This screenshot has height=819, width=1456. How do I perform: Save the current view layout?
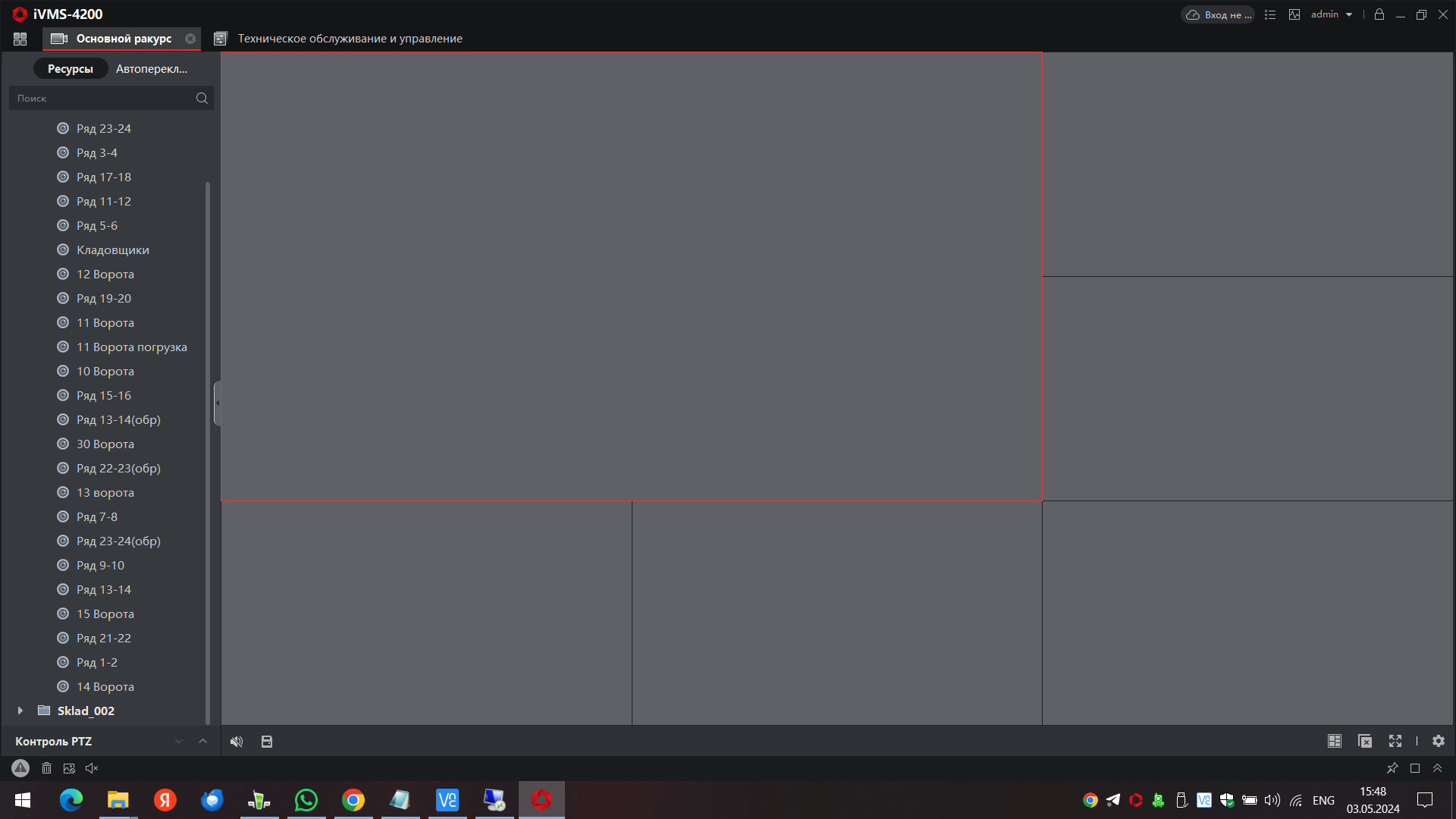267,742
